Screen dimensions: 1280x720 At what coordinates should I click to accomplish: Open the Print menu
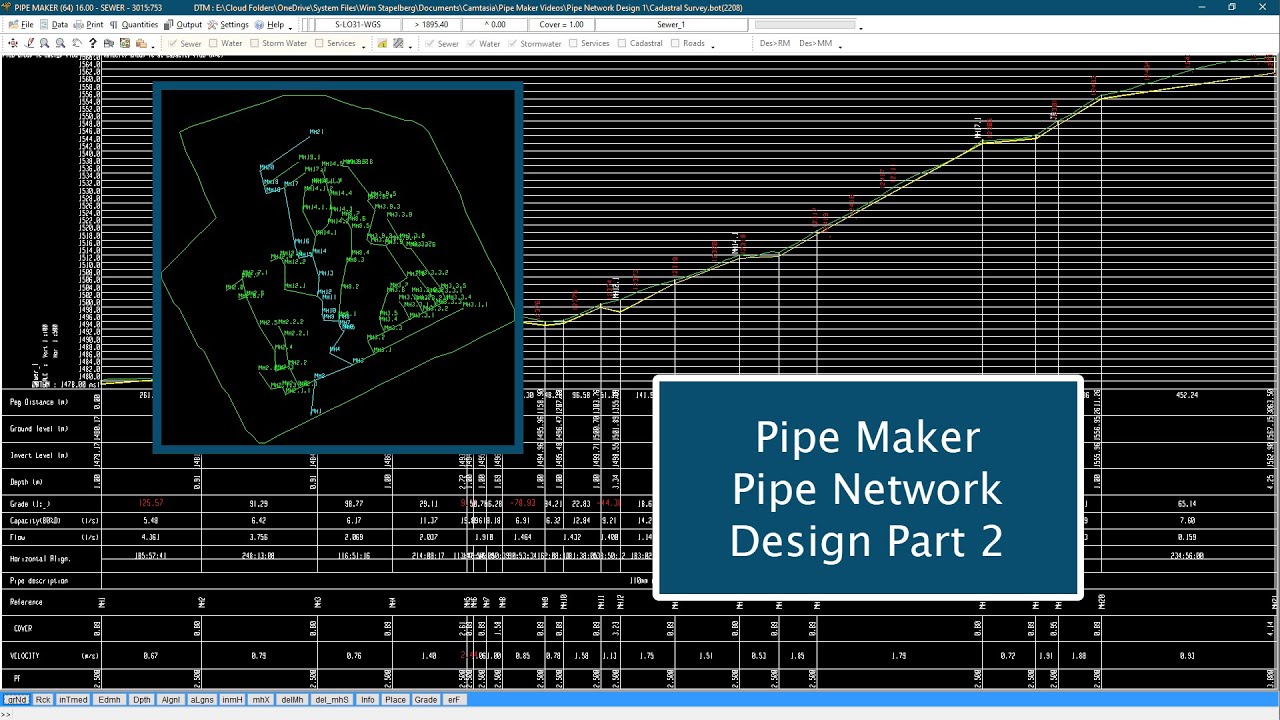[x=89, y=24]
